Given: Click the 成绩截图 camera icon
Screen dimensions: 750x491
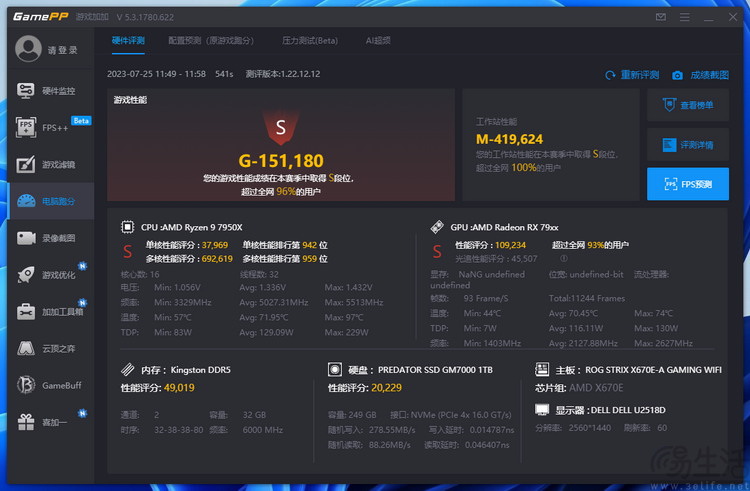Looking at the screenshot, I should click(x=677, y=75).
